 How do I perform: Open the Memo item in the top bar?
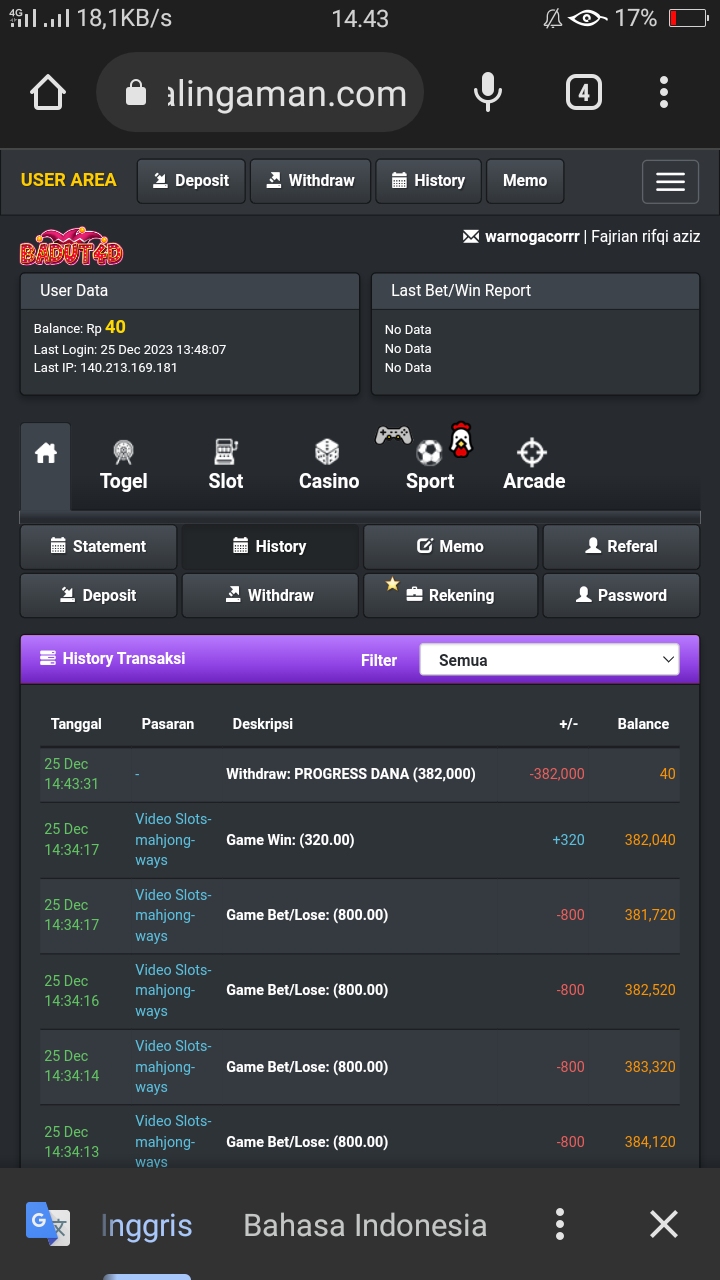(x=525, y=181)
